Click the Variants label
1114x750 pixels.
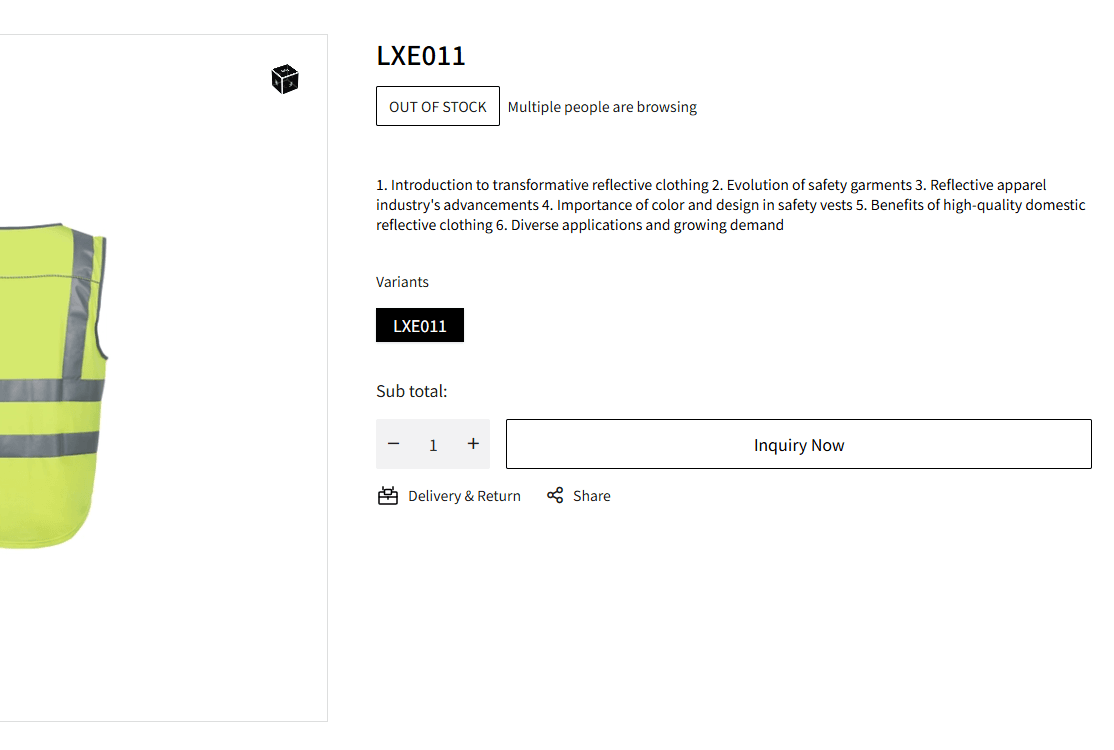point(402,282)
